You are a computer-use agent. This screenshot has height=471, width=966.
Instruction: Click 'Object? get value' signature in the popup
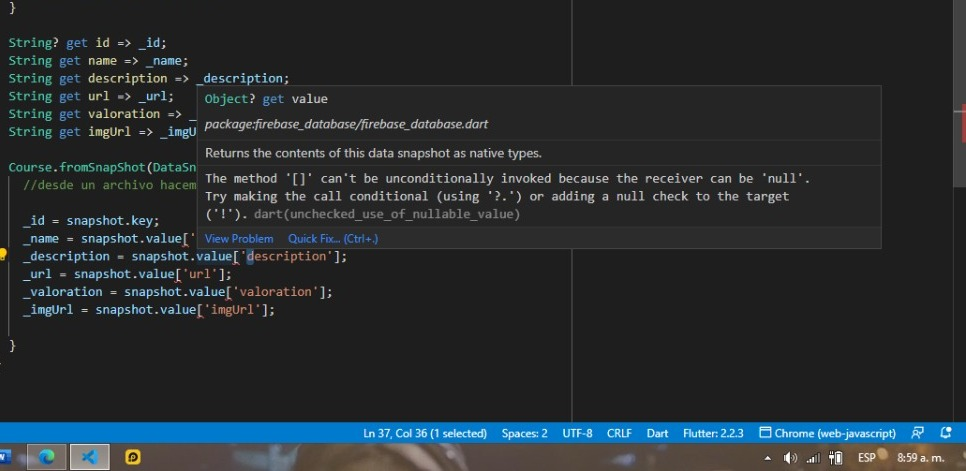point(266,99)
